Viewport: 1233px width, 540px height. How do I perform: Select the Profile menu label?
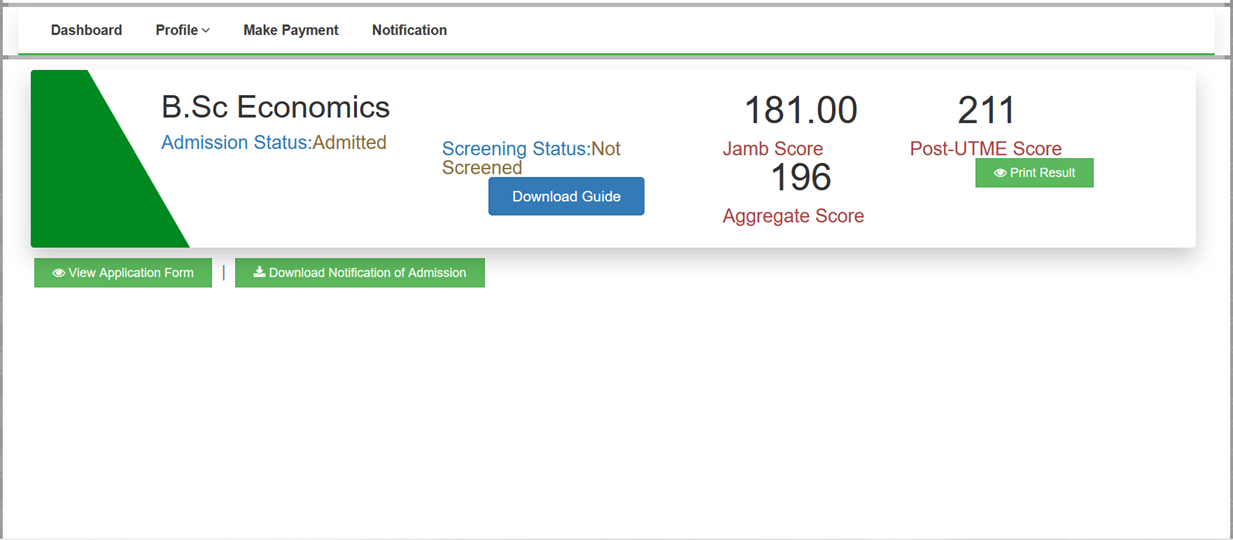click(176, 30)
